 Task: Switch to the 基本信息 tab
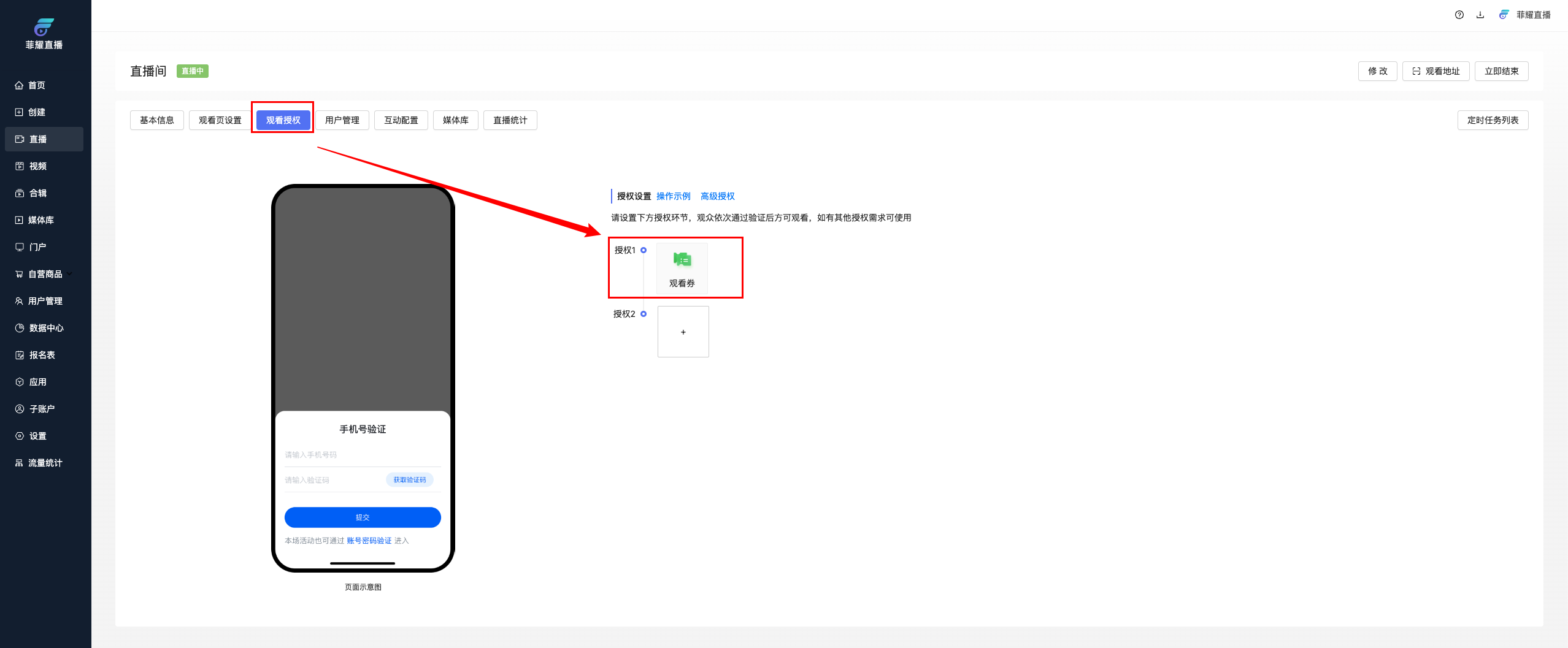click(x=156, y=120)
